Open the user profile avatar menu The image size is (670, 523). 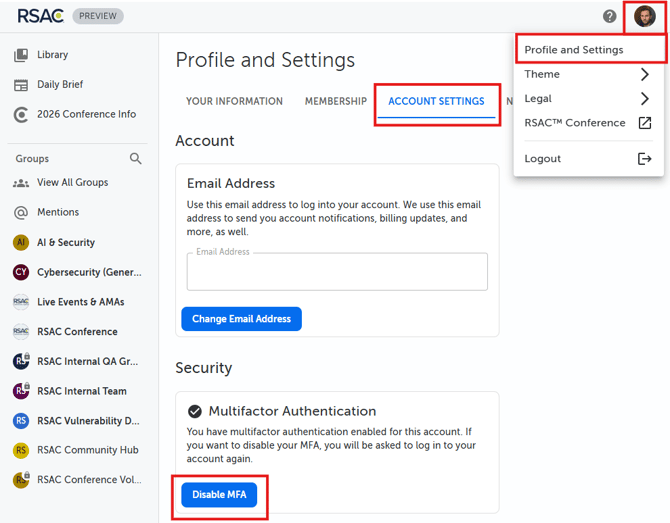point(644,16)
